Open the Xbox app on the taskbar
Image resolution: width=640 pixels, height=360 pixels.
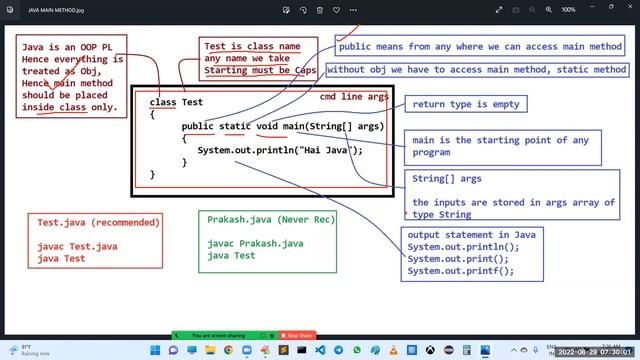[x=430, y=350]
